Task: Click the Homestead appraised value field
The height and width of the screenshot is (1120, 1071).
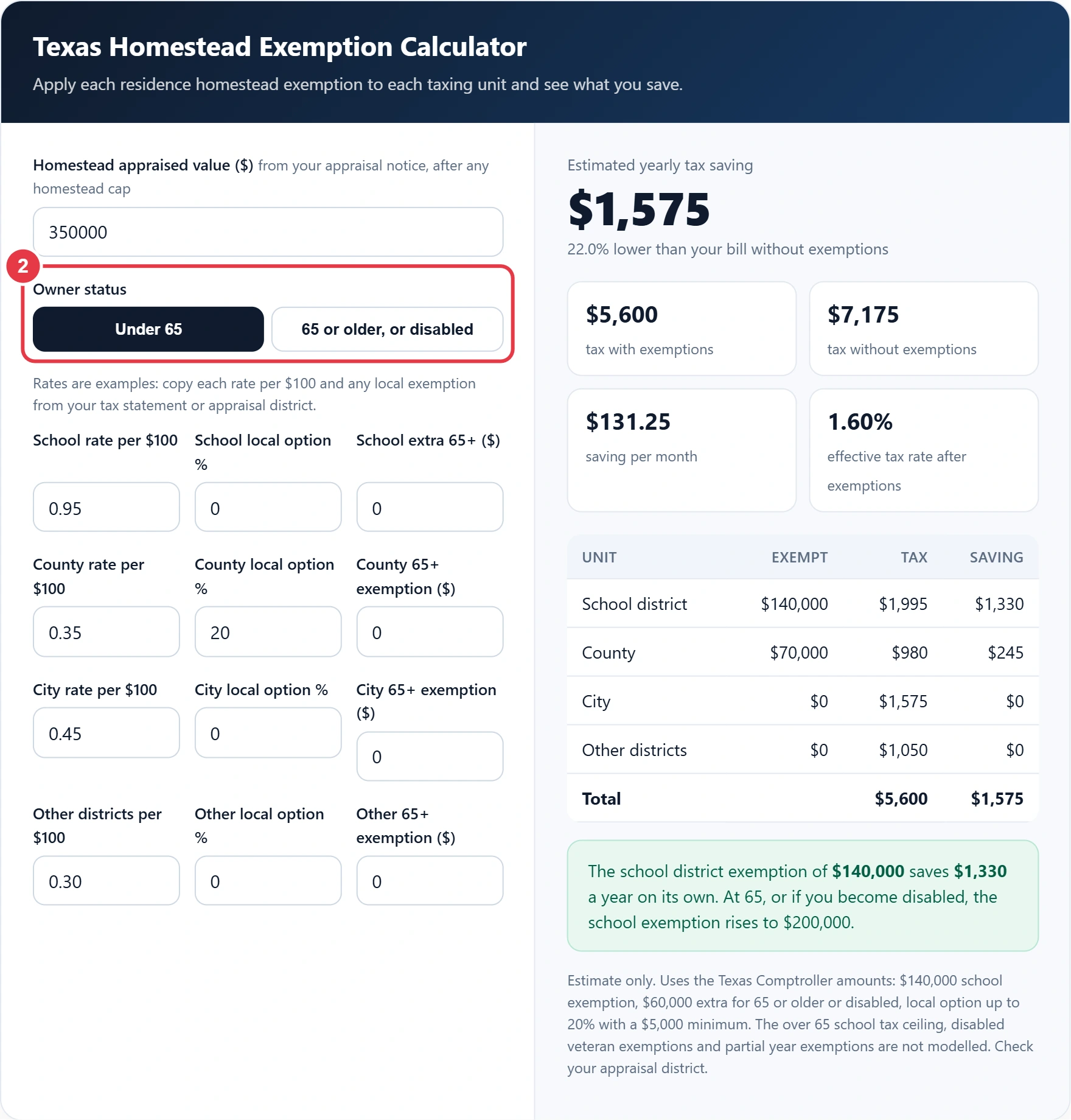Action: tap(268, 232)
